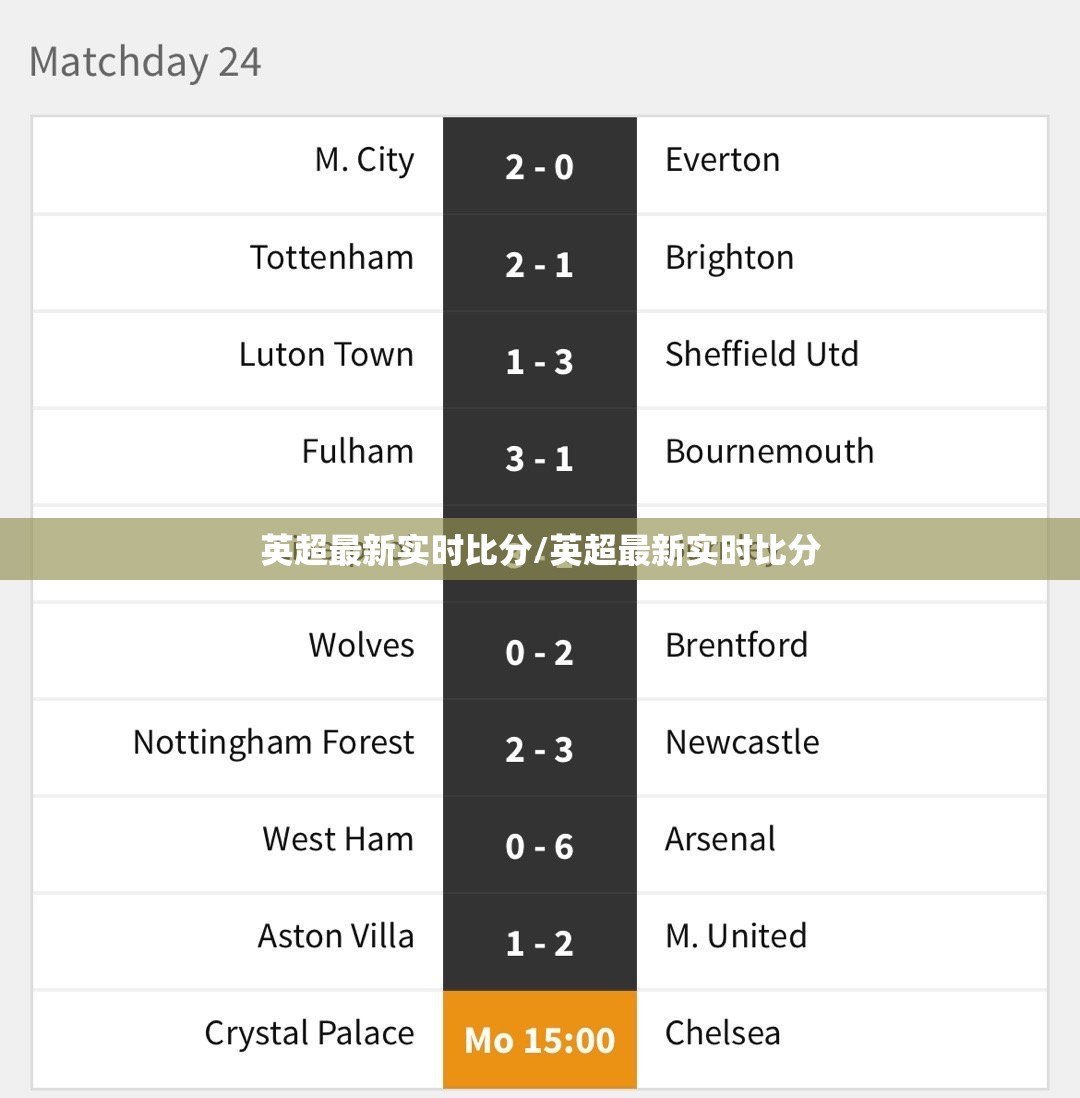Viewport: 1080px width, 1098px height.
Task: Select Luton Town in the fixtures list
Action: click(326, 354)
